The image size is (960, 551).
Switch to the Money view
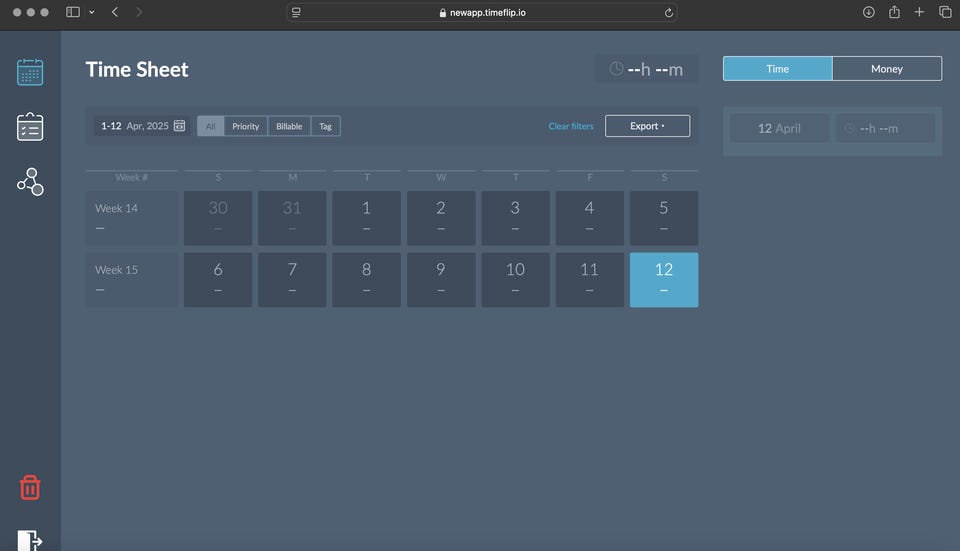[887, 69]
